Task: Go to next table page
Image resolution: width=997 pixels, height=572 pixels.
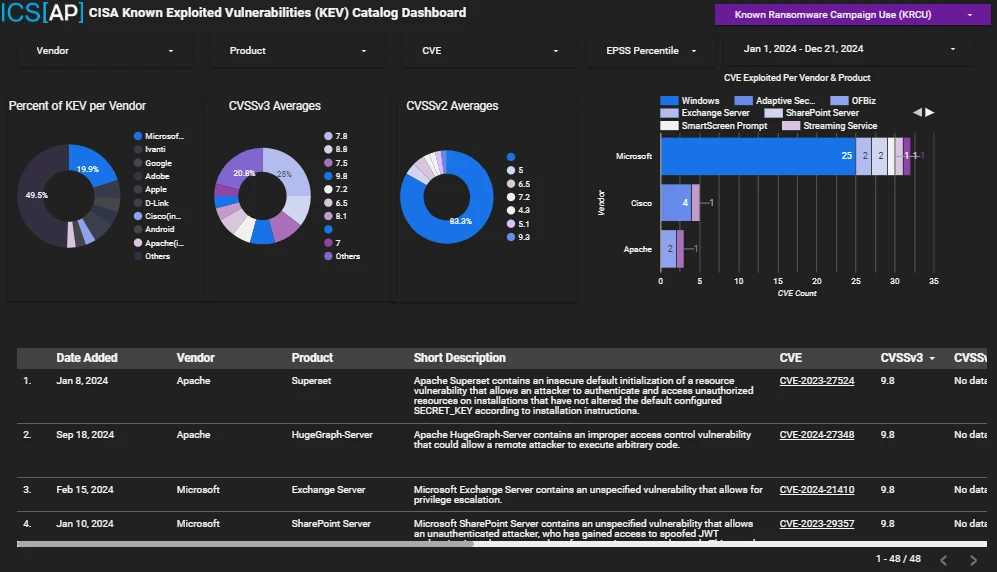Action: 973,559
